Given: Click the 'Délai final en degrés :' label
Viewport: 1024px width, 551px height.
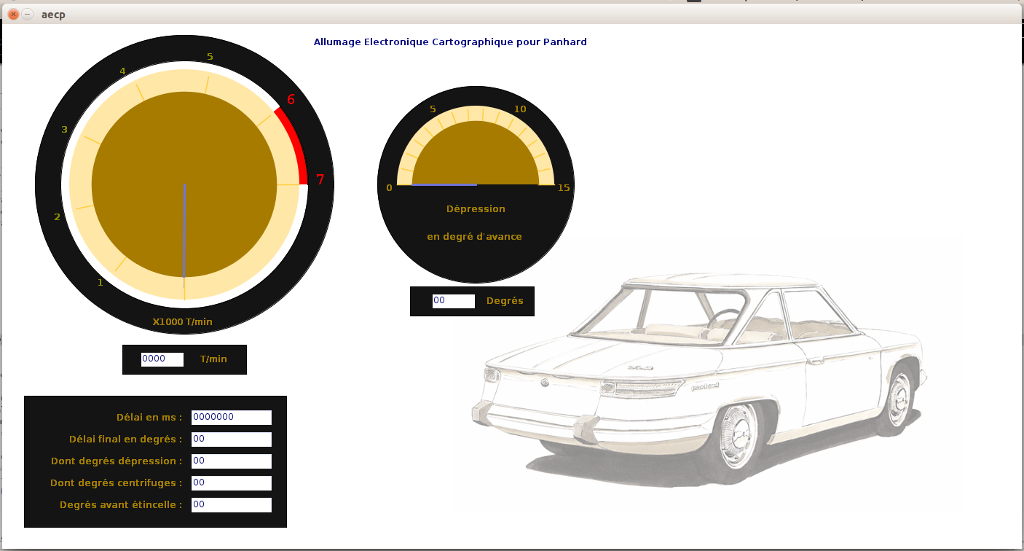Looking at the screenshot, I should point(126,439).
